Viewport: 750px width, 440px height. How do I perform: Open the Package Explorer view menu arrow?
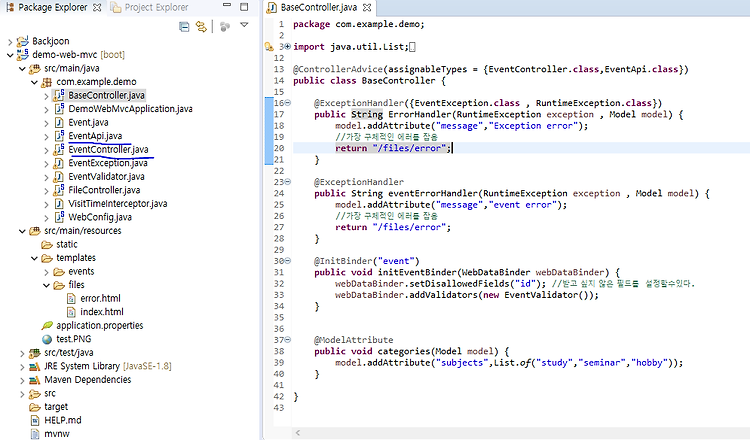[244, 25]
